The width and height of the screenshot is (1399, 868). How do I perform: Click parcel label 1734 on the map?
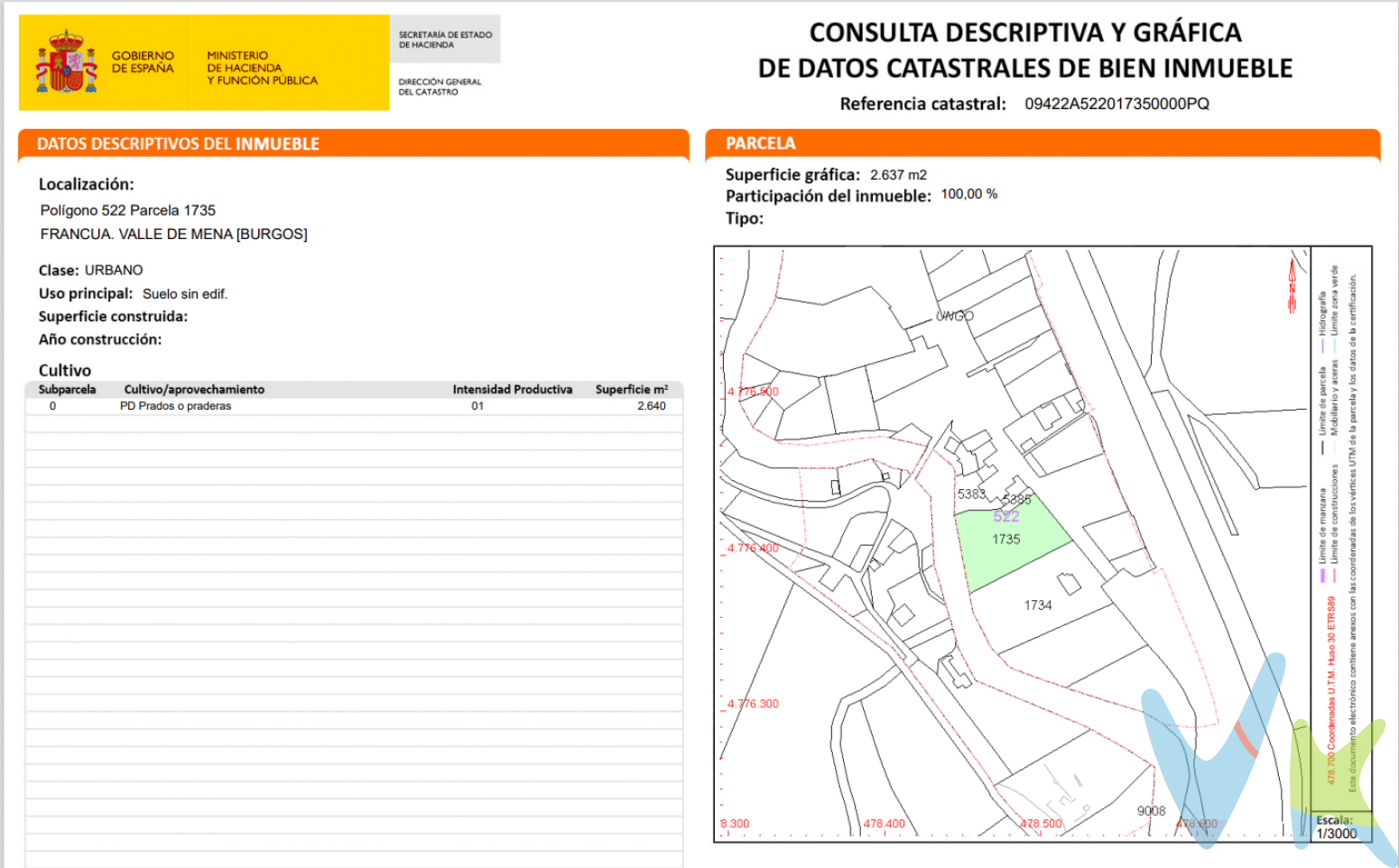tap(1038, 605)
